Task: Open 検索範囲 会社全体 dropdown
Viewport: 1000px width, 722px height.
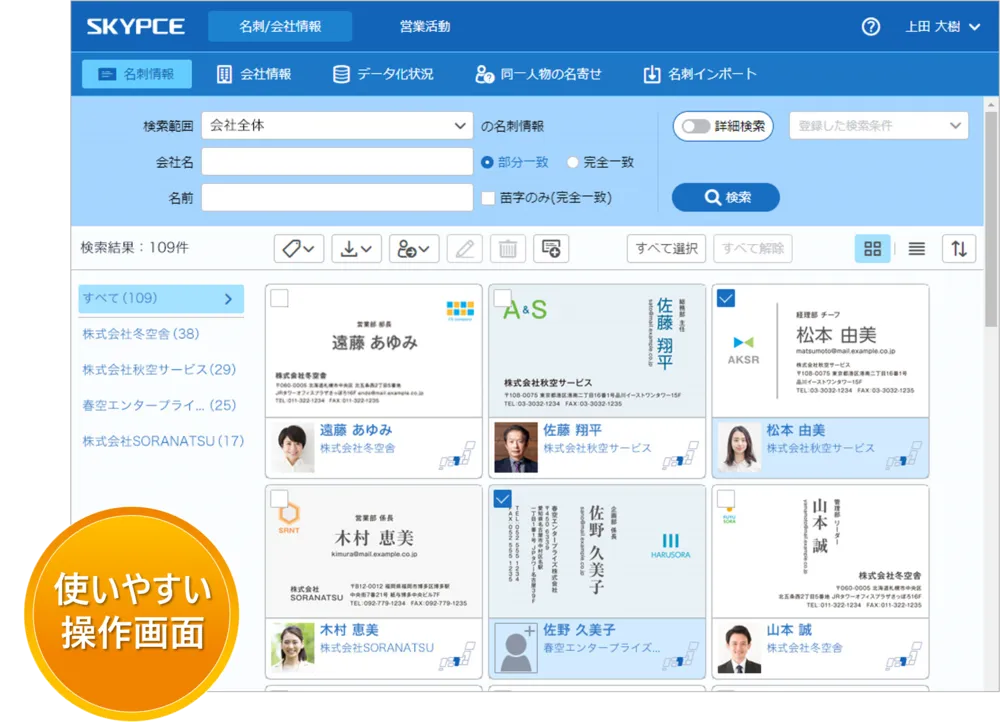Action: (337, 126)
